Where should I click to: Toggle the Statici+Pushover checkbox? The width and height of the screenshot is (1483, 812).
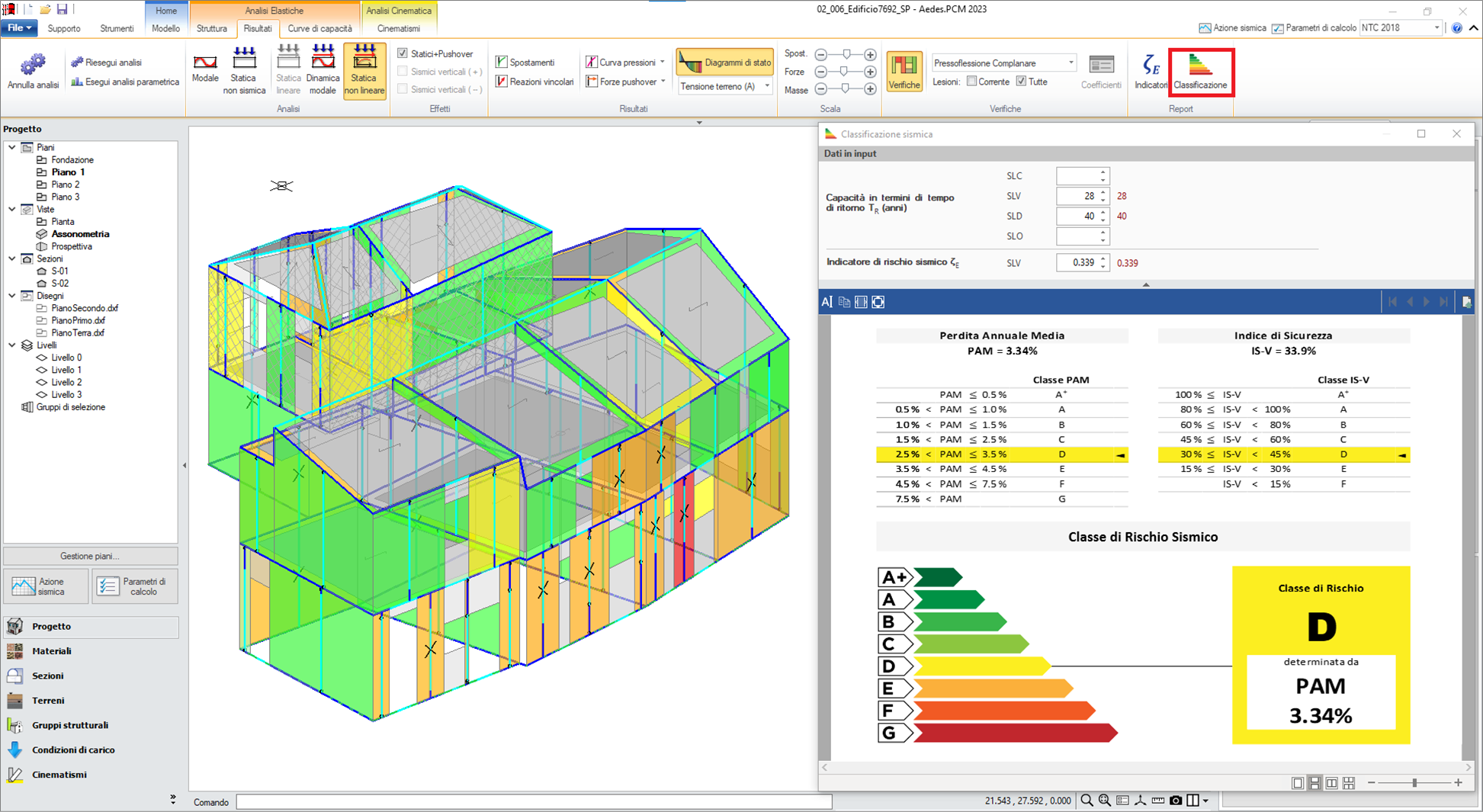(x=403, y=53)
